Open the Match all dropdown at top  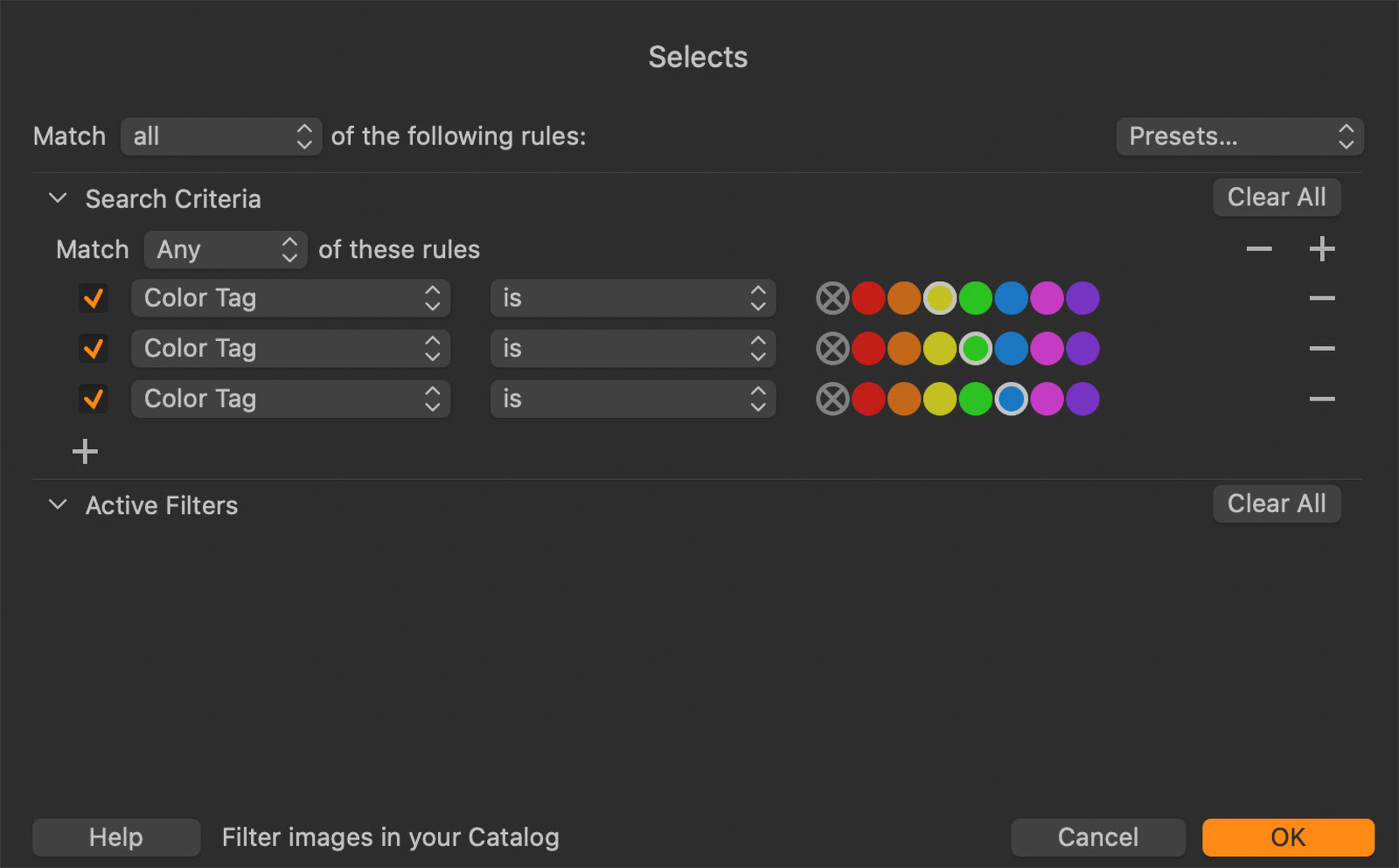pyautogui.click(x=221, y=136)
